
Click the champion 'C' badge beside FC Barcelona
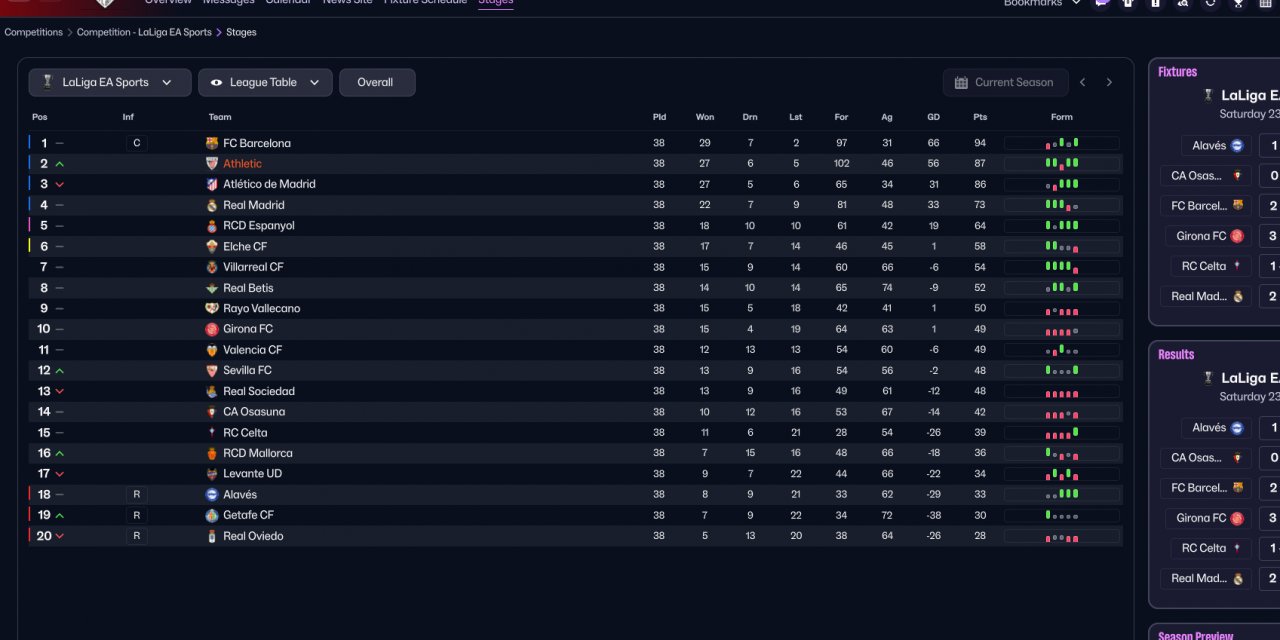click(137, 143)
